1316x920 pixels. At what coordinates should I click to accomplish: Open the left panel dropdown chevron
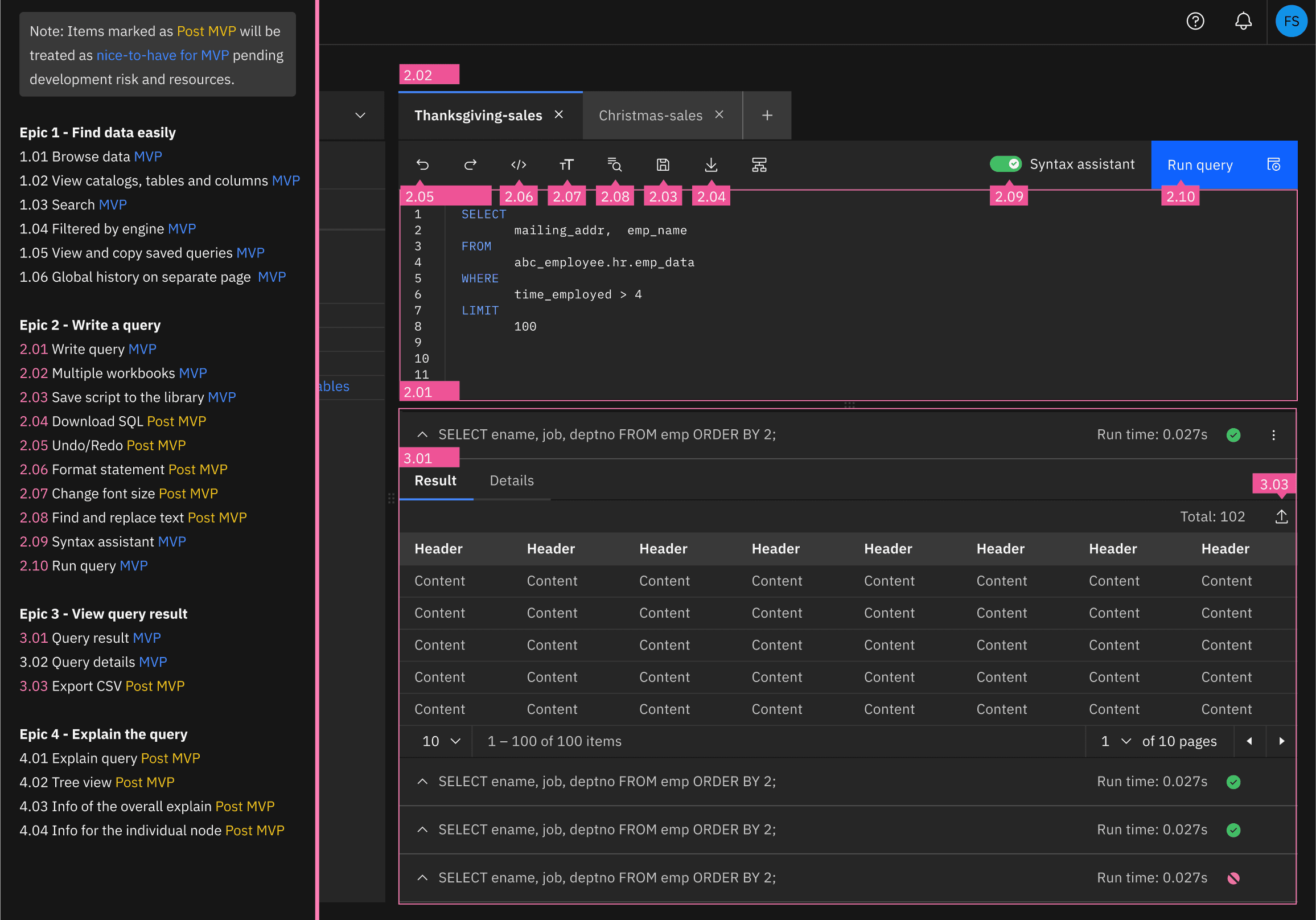pos(360,115)
